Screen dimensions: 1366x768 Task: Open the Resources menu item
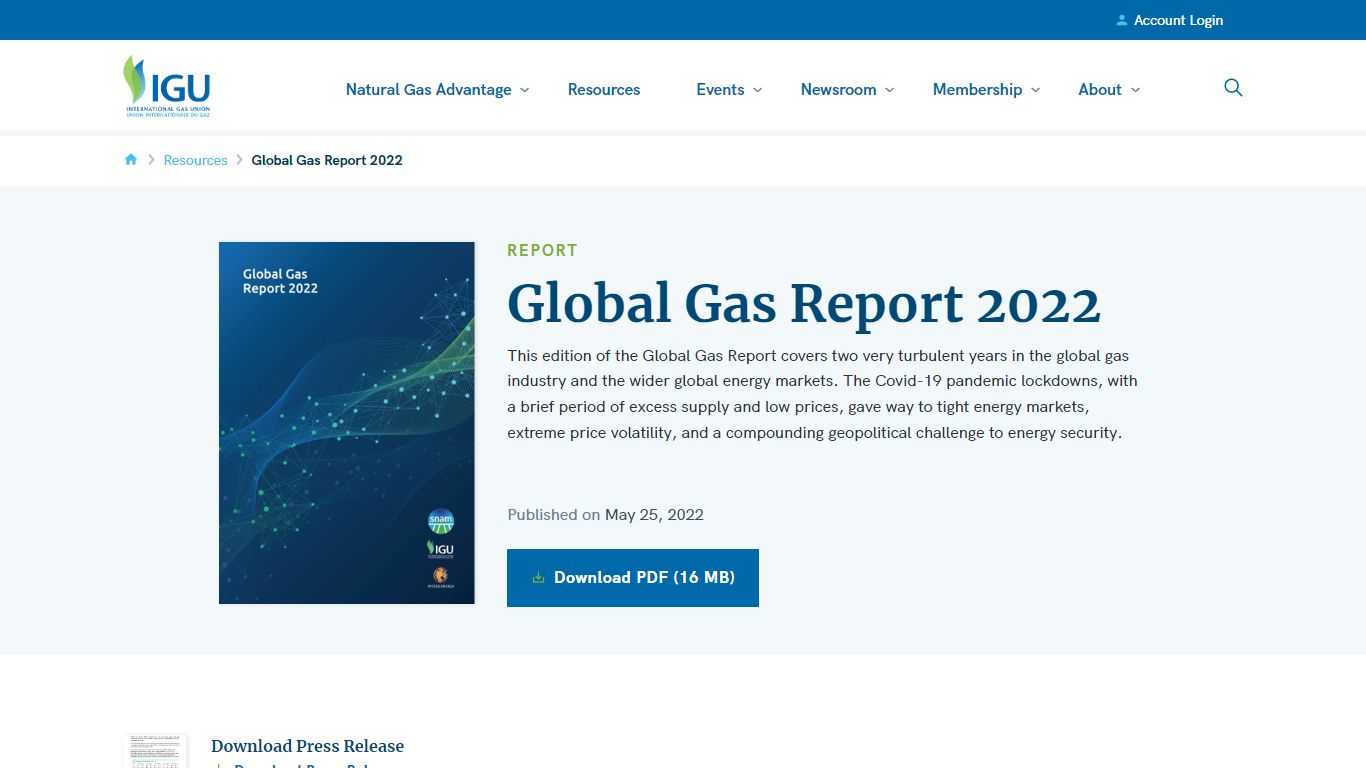(604, 89)
